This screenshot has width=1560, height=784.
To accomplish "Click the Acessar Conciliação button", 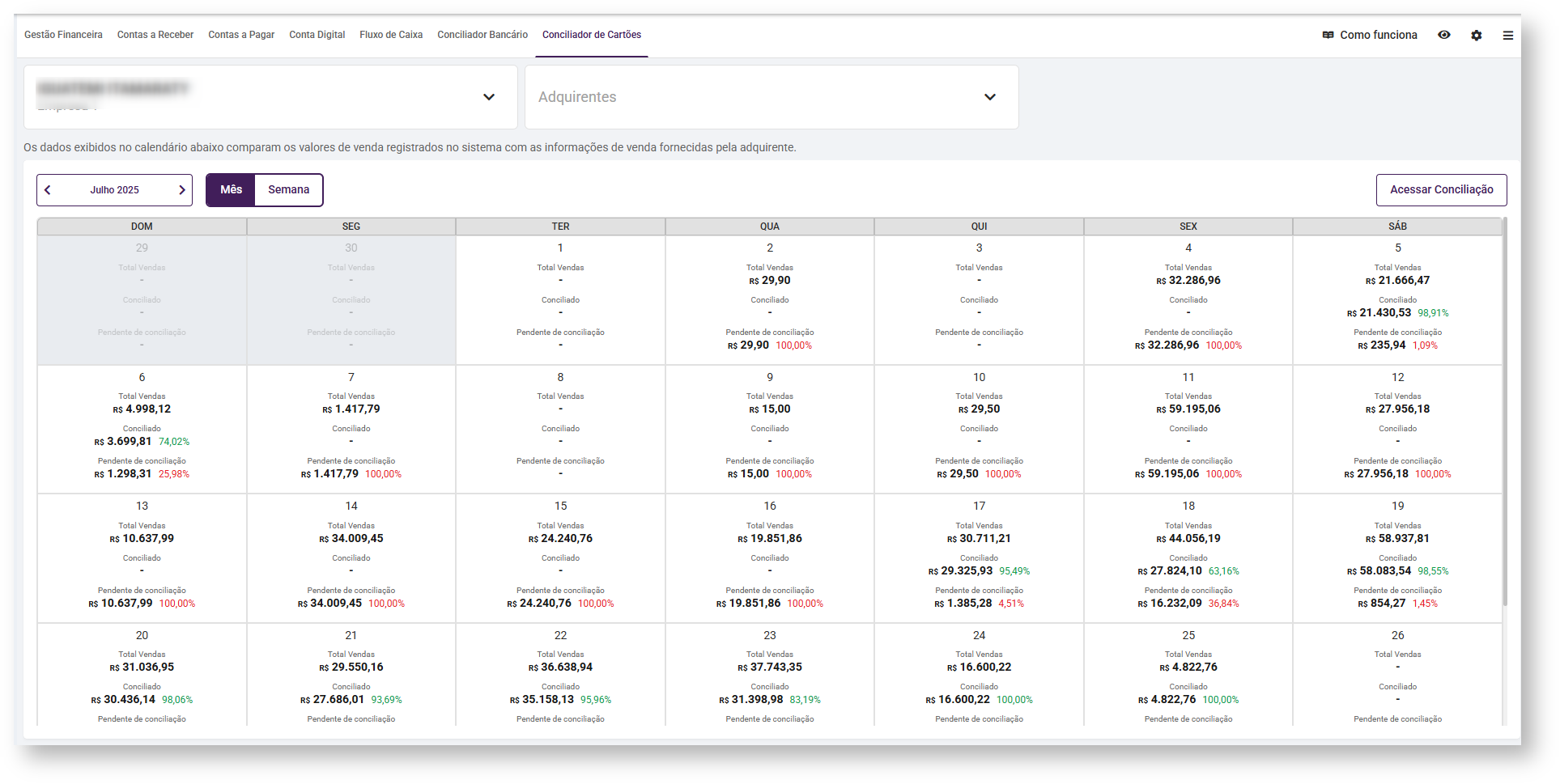I will coord(1441,190).
